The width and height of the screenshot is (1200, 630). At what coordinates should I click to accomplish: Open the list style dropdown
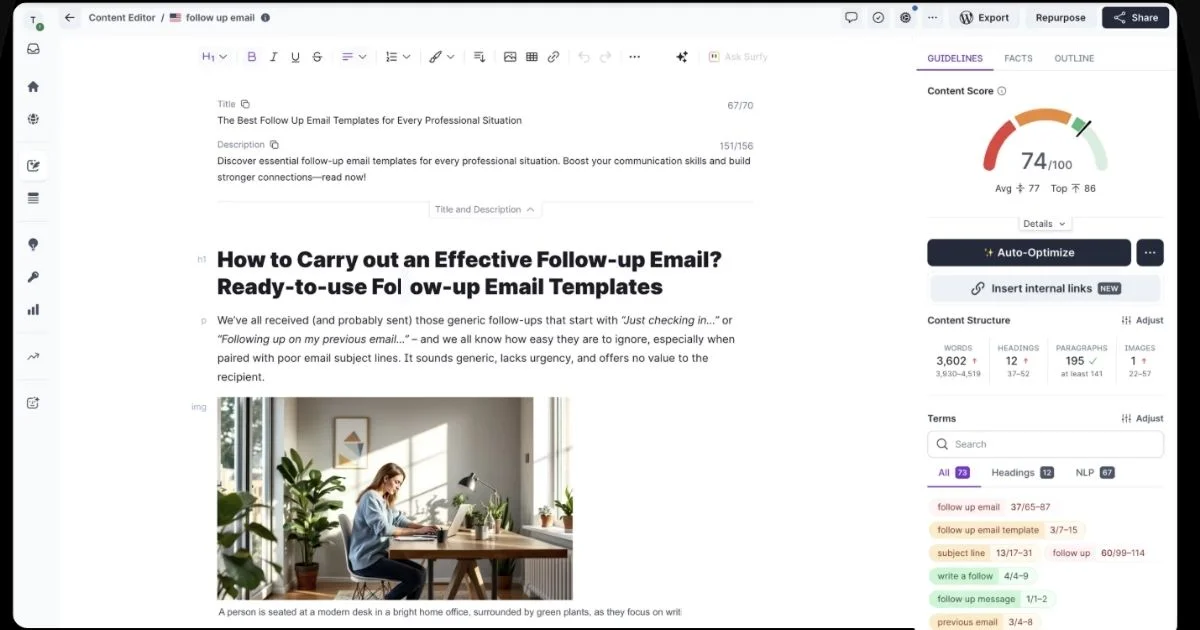tap(398, 57)
